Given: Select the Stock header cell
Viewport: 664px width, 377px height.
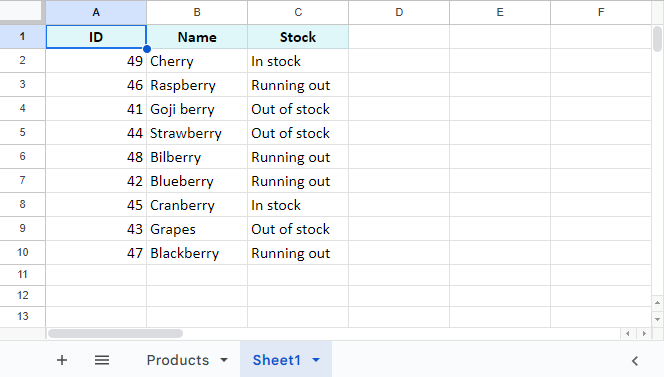Looking at the screenshot, I should 298,37.
